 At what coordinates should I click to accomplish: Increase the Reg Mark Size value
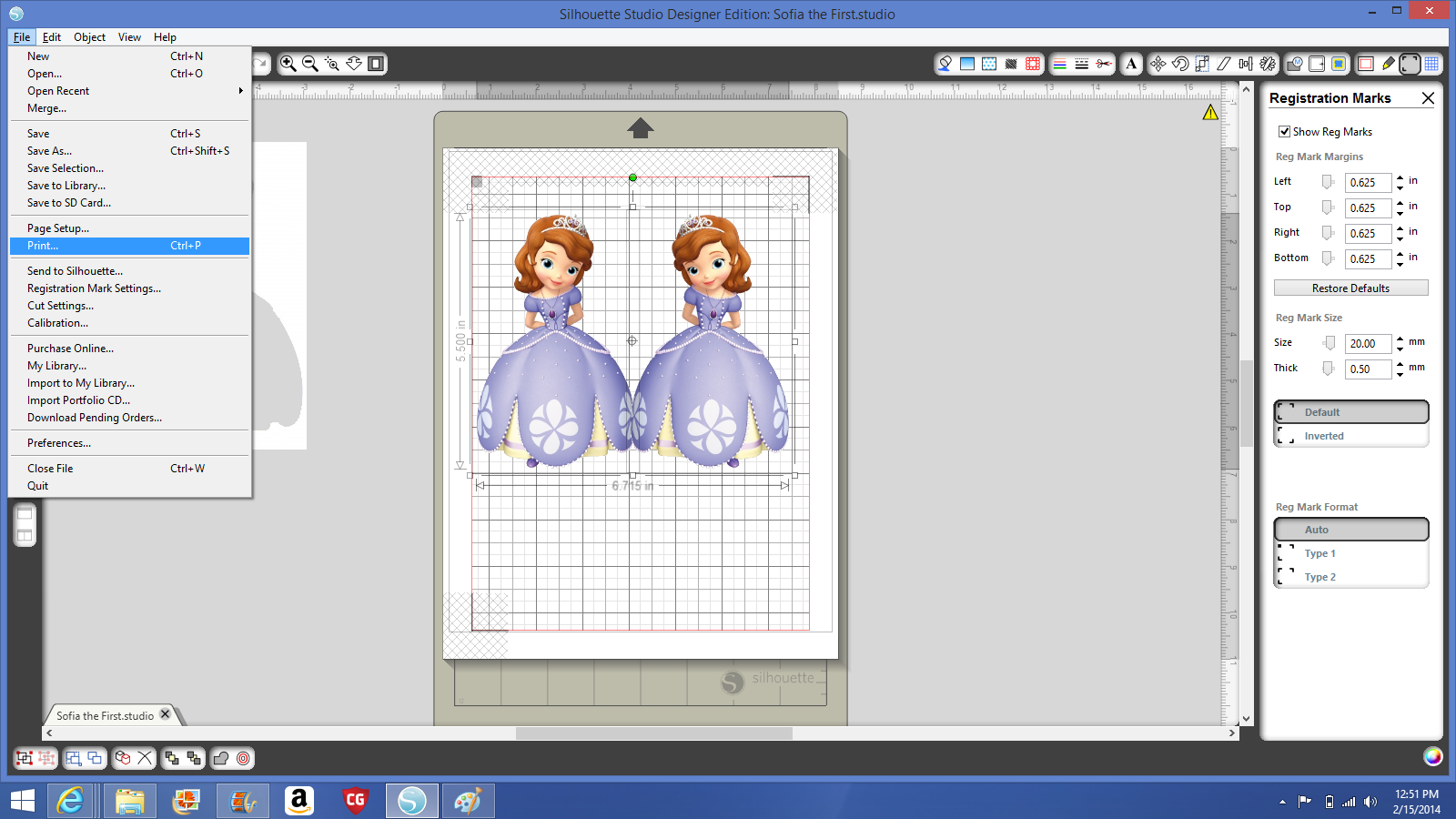[1400, 339]
